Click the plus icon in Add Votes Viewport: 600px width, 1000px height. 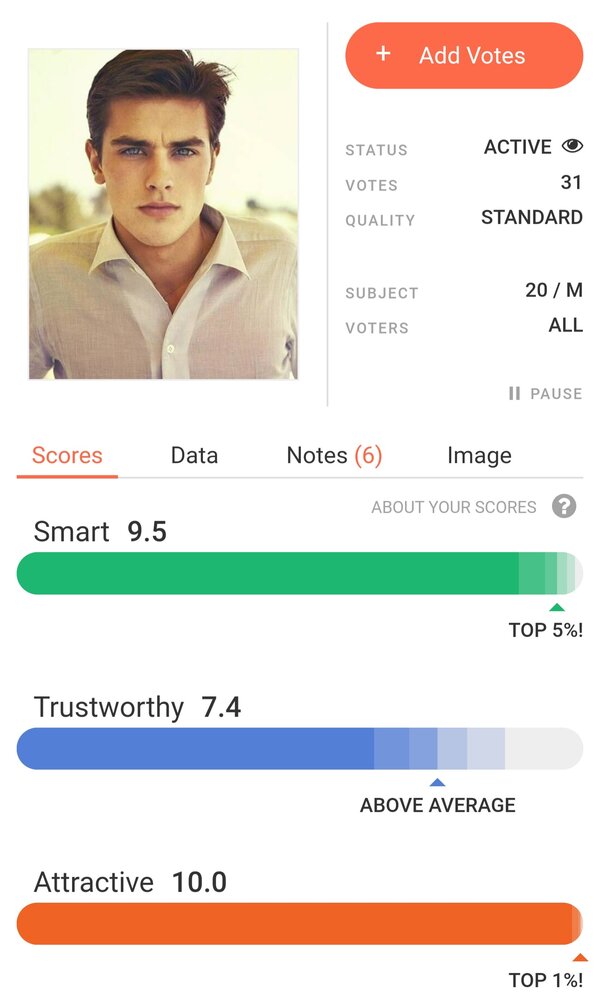[383, 54]
